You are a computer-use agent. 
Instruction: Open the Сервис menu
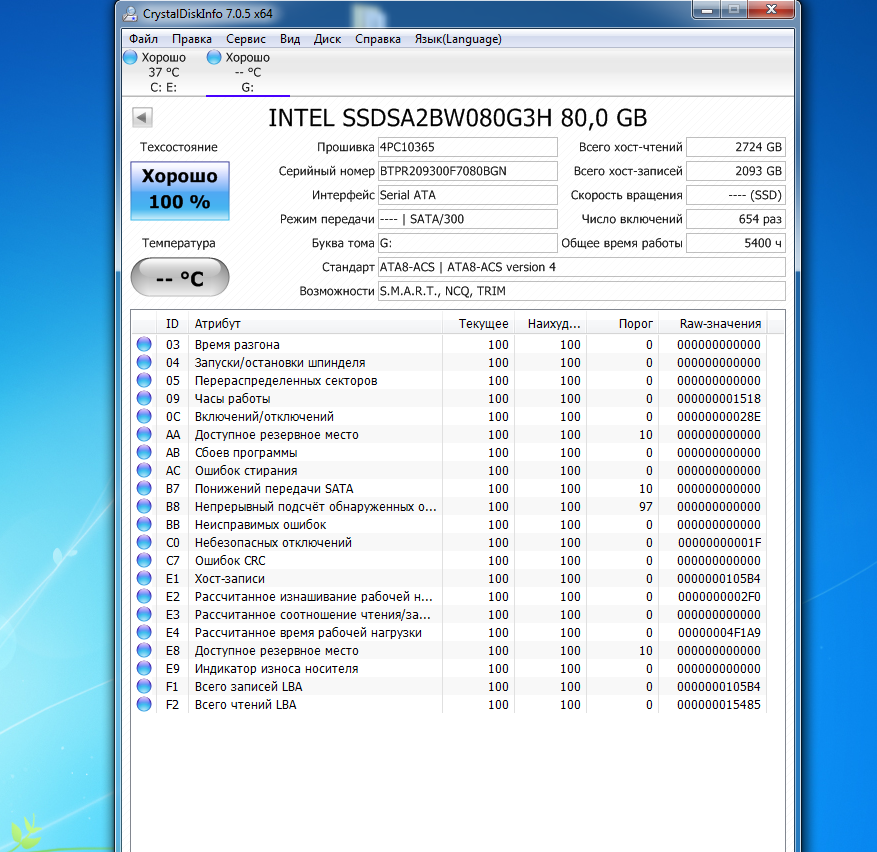pyautogui.click(x=245, y=39)
